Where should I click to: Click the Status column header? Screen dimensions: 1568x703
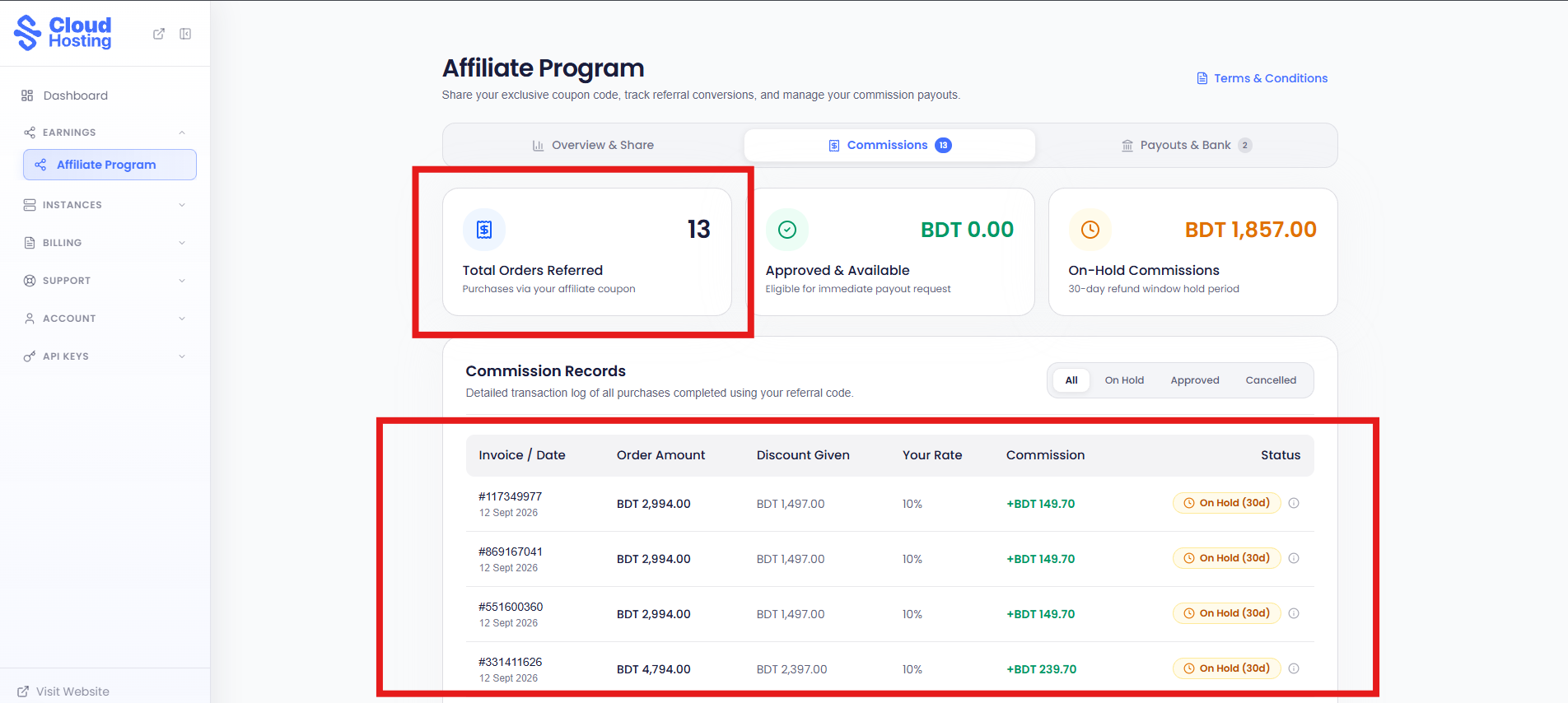[x=1281, y=455]
